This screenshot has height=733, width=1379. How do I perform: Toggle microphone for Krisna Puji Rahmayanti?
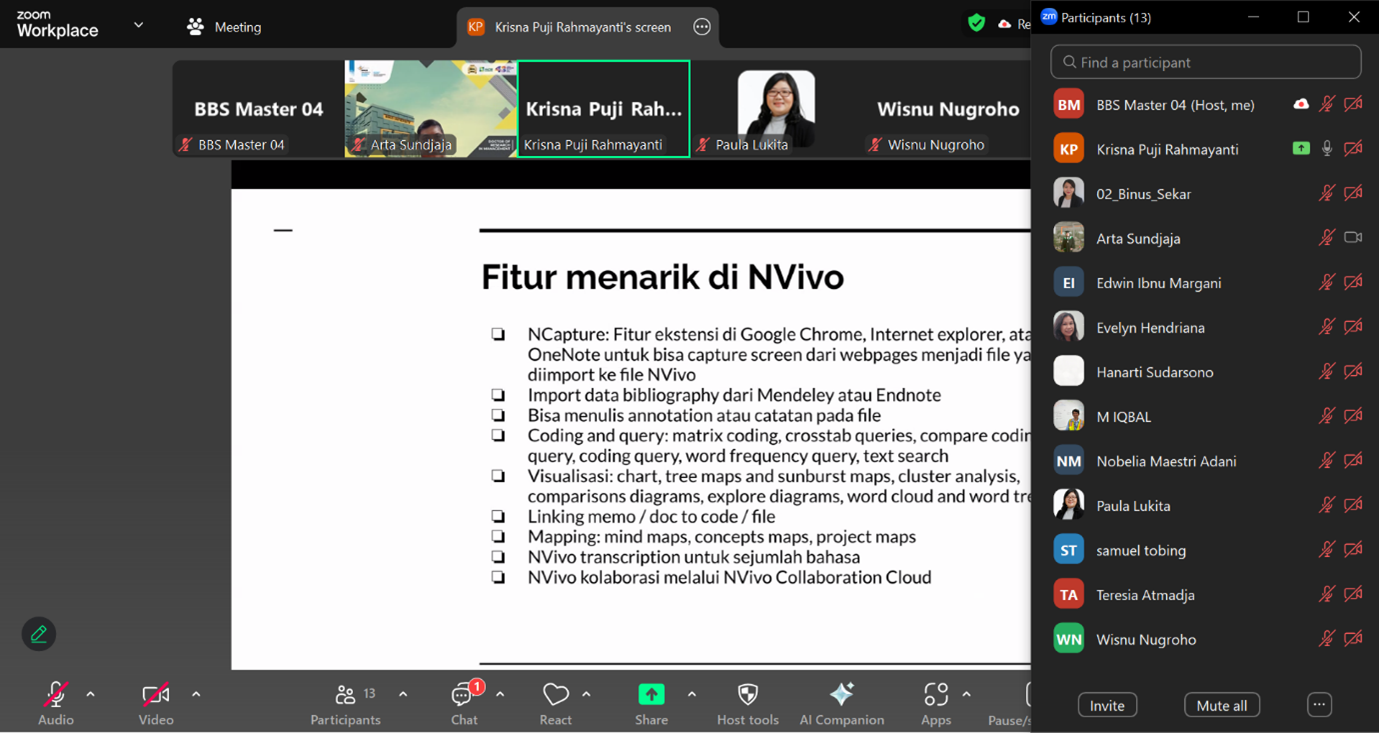pos(1327,149)
